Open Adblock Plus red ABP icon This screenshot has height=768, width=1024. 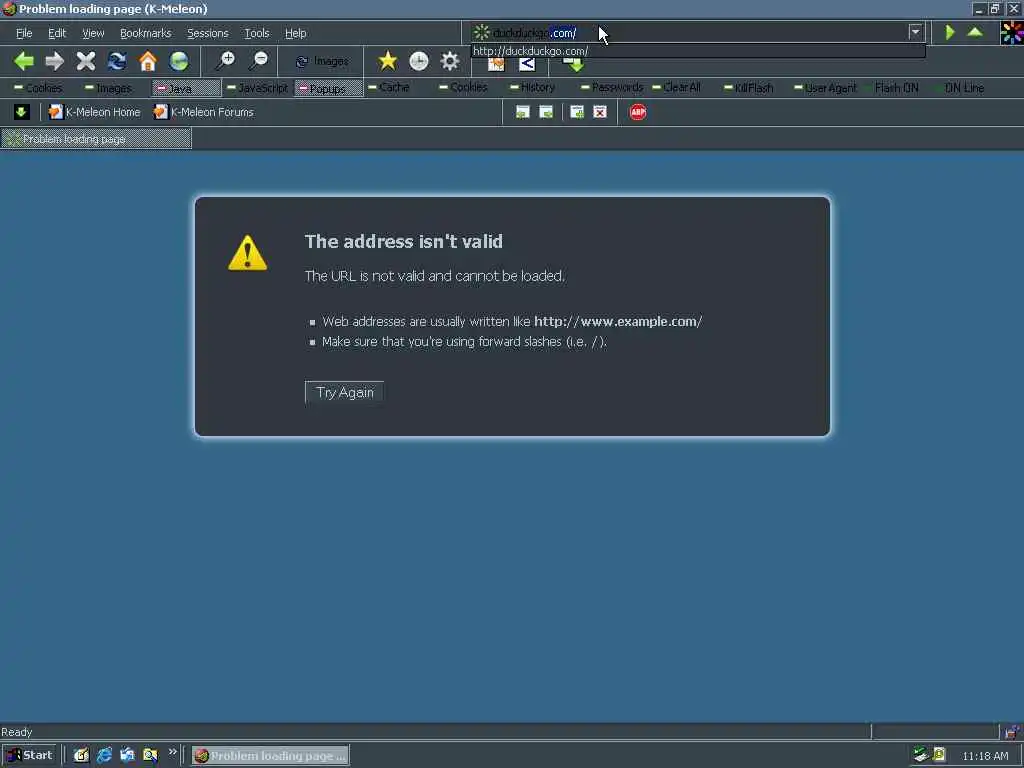click(638, 112)
